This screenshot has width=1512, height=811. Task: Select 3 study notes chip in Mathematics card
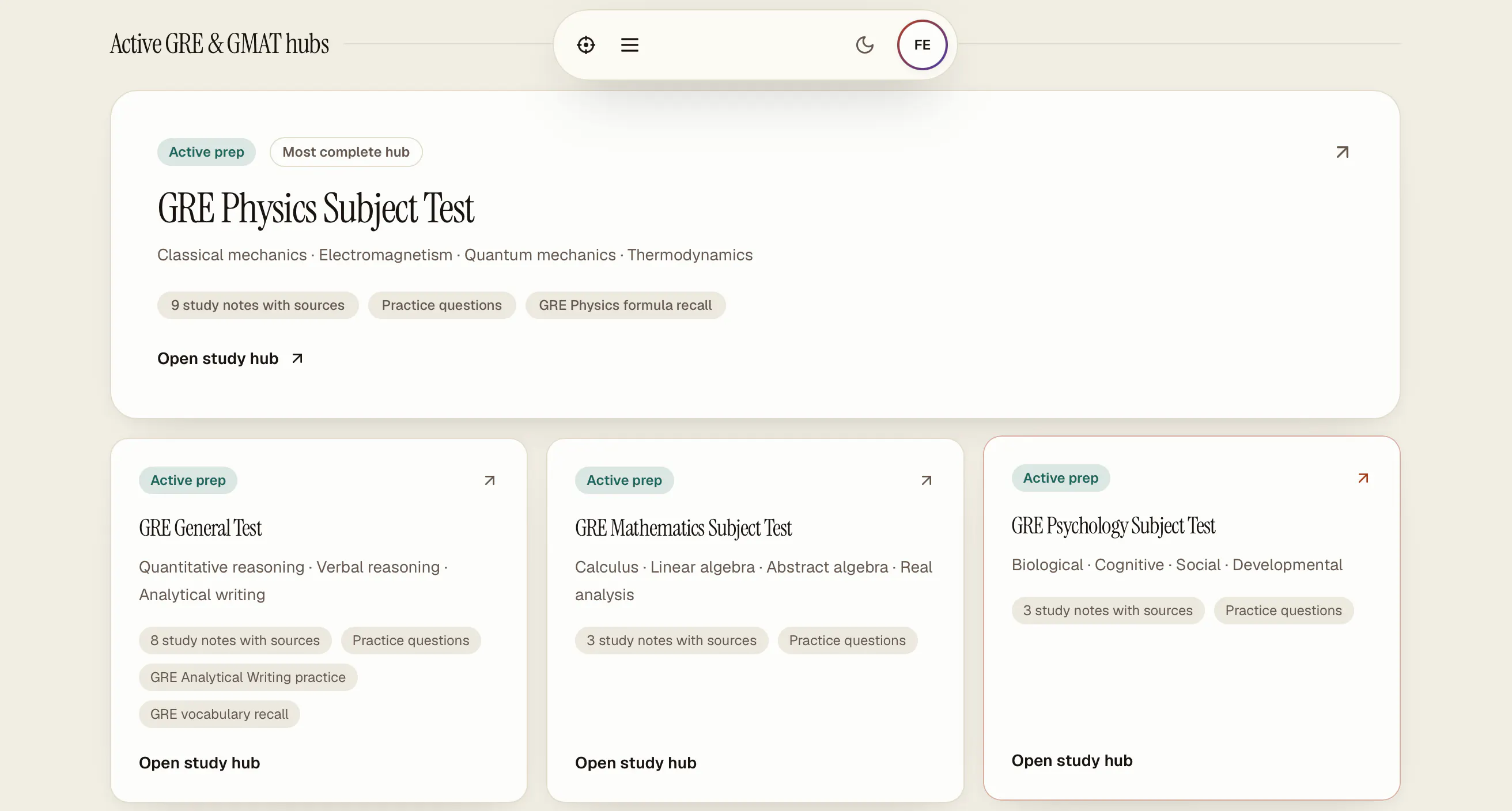click(671, 641)
